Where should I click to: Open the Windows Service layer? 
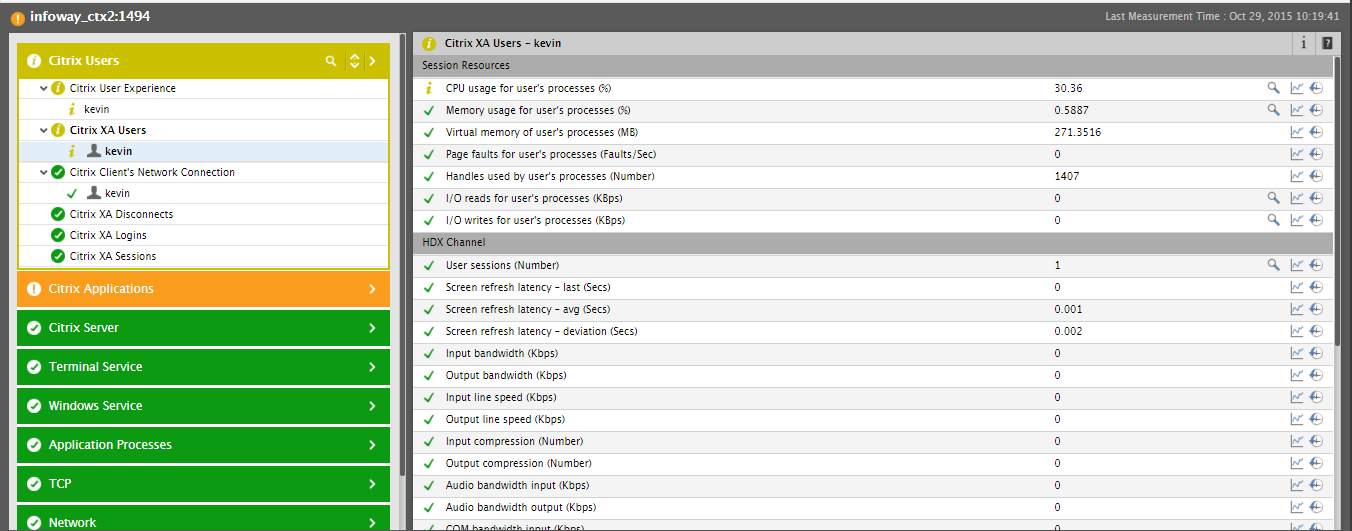coord(203,405)
